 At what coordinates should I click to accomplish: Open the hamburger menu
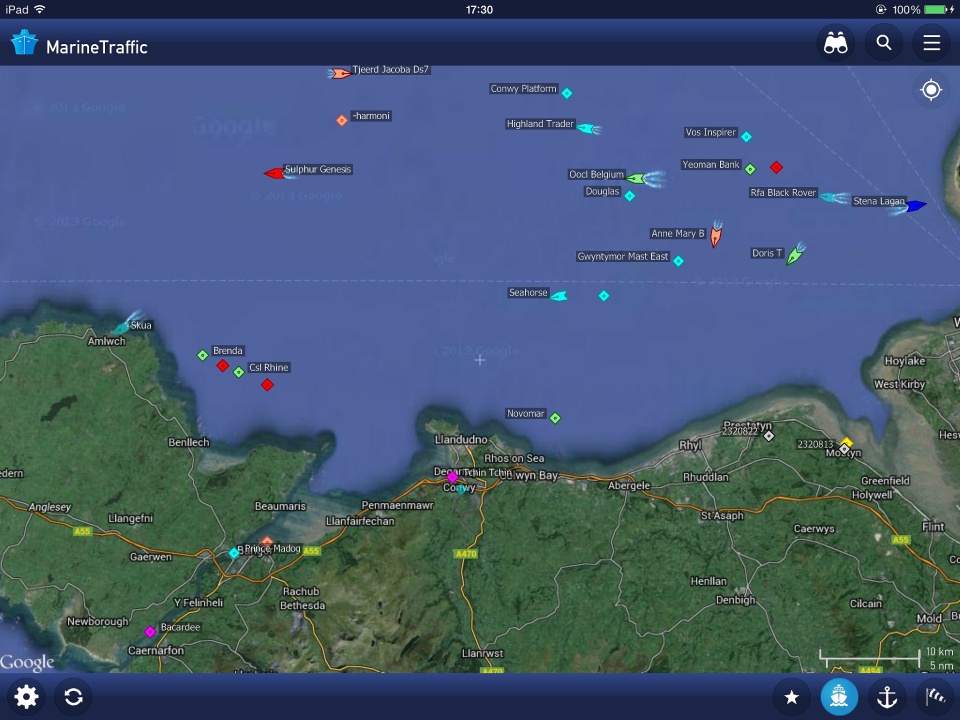pos(931,43)
